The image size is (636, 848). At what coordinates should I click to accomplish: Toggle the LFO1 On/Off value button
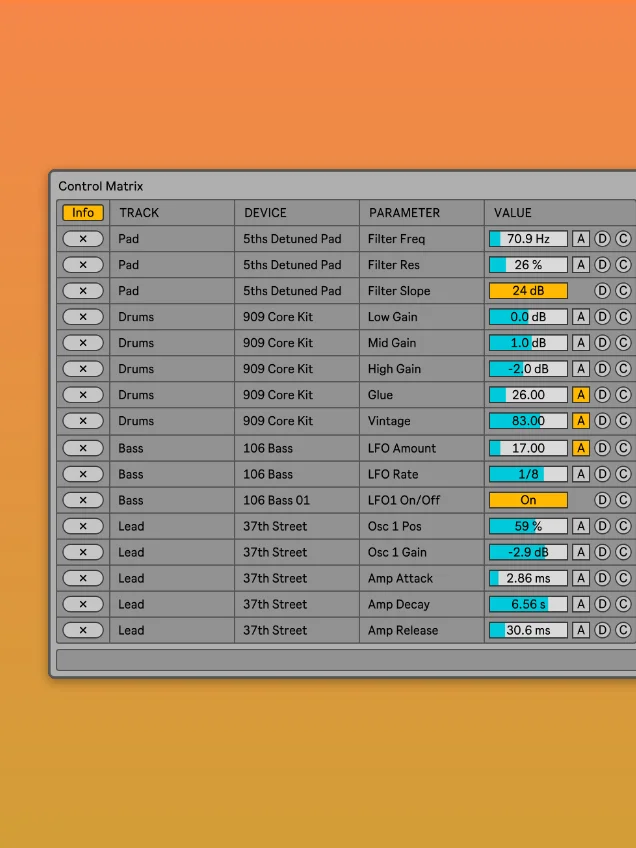(x=528, y=500)
